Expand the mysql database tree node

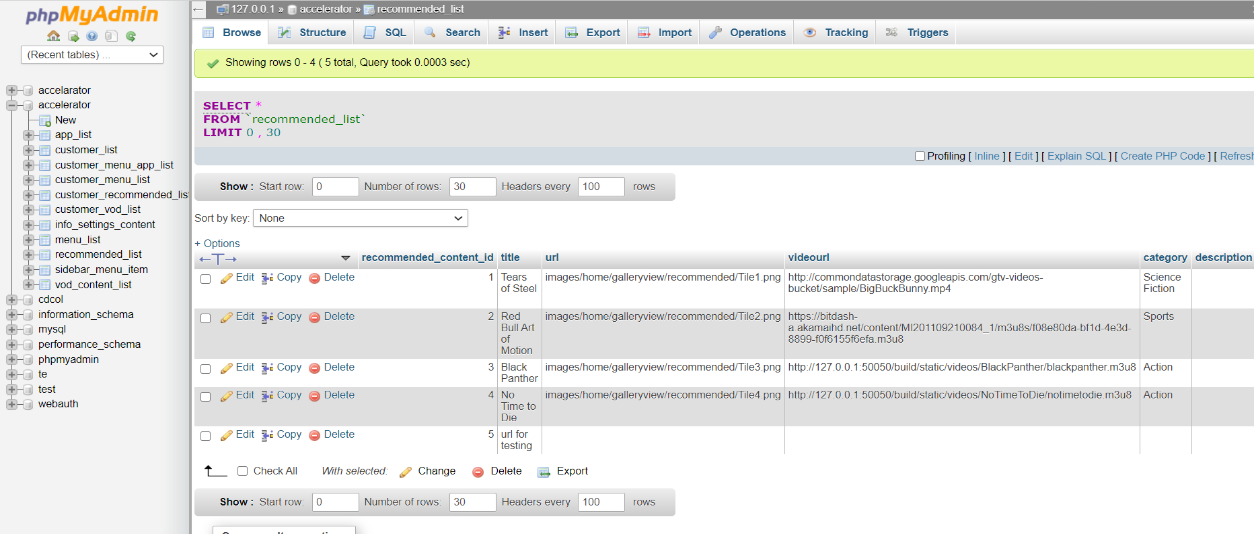click(13, 329)
